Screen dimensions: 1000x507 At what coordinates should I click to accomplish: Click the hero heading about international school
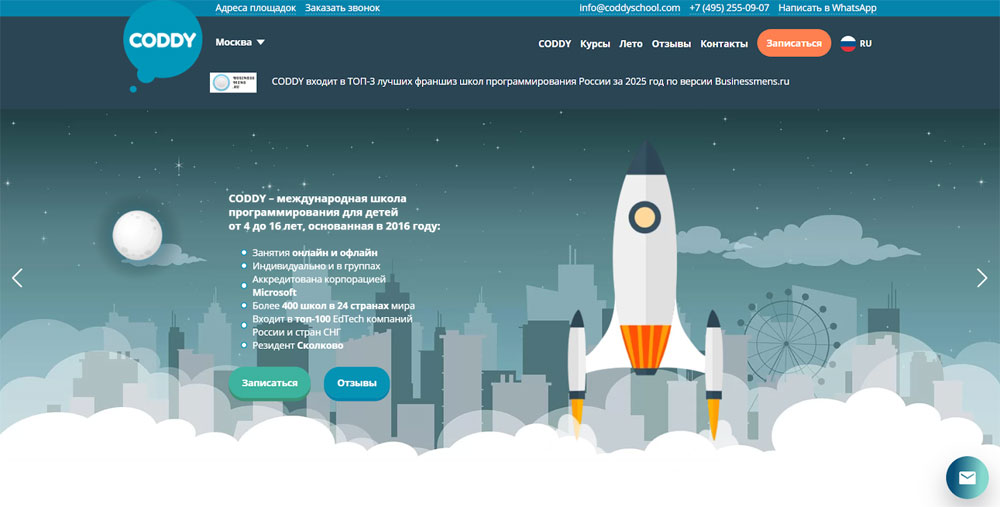click(x=334, y=212)
